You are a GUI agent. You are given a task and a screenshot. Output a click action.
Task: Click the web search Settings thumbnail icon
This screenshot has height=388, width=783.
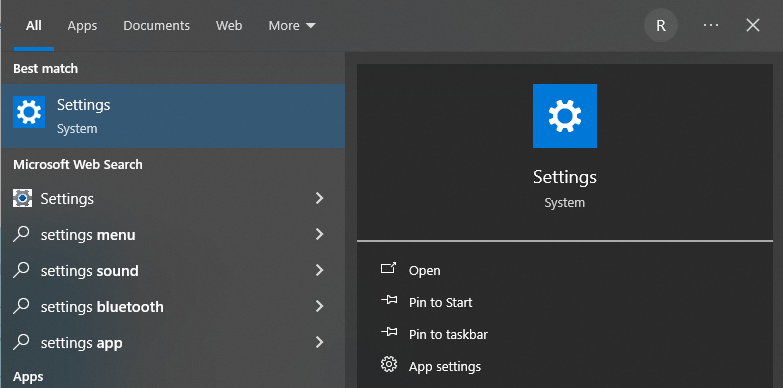[x=22, y=198]
